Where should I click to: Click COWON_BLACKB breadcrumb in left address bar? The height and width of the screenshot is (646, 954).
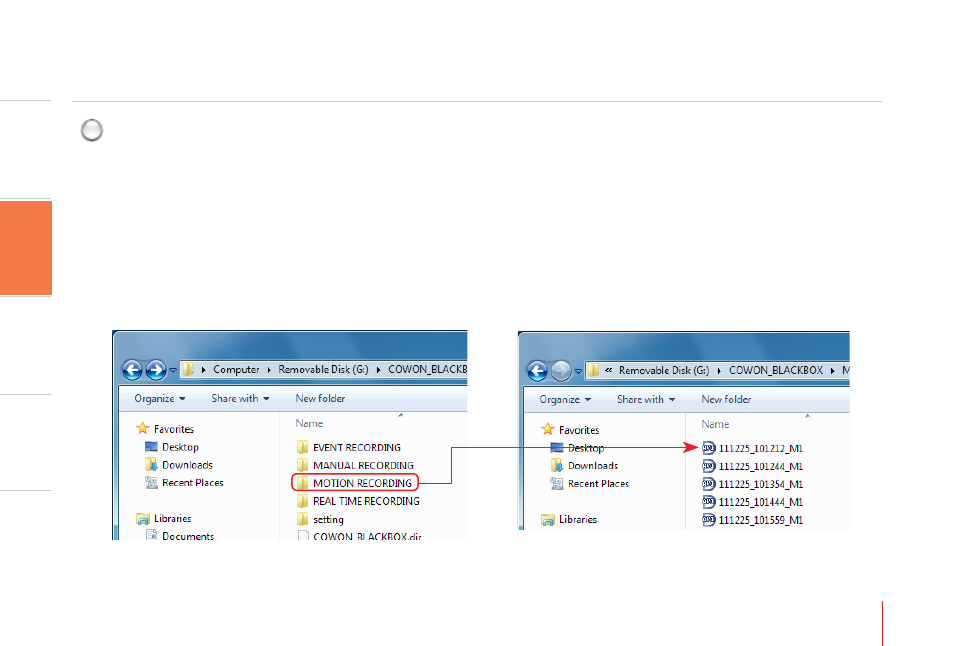point(427,369)
